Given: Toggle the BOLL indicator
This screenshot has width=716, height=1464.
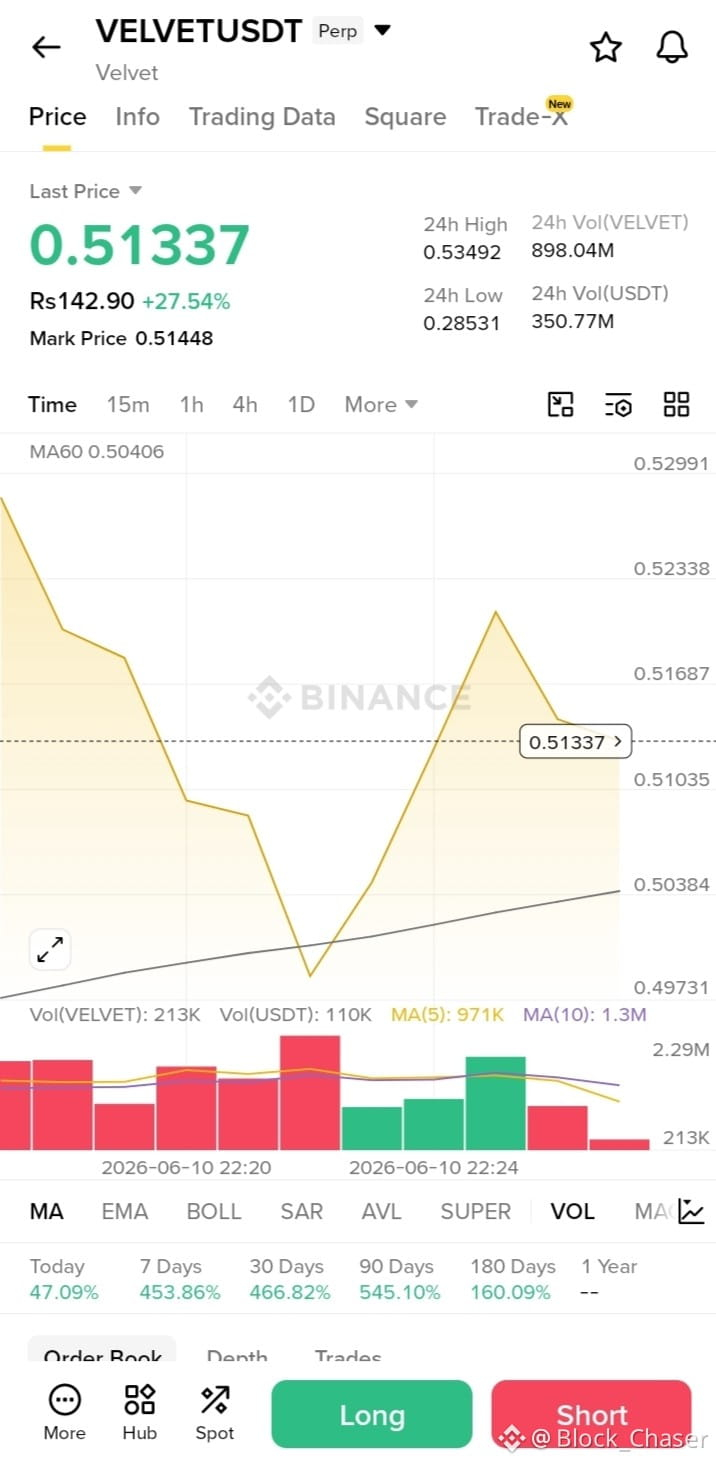Looking at the screenshot, I should 214,1211.
